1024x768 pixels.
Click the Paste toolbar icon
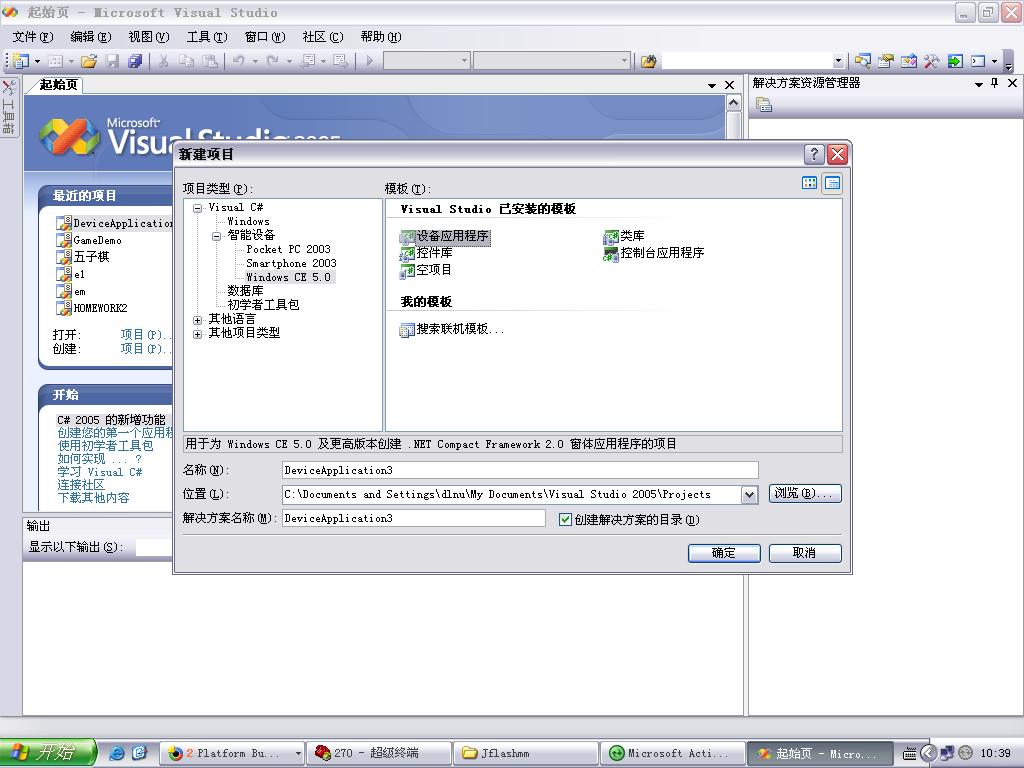tap(210, 61)
